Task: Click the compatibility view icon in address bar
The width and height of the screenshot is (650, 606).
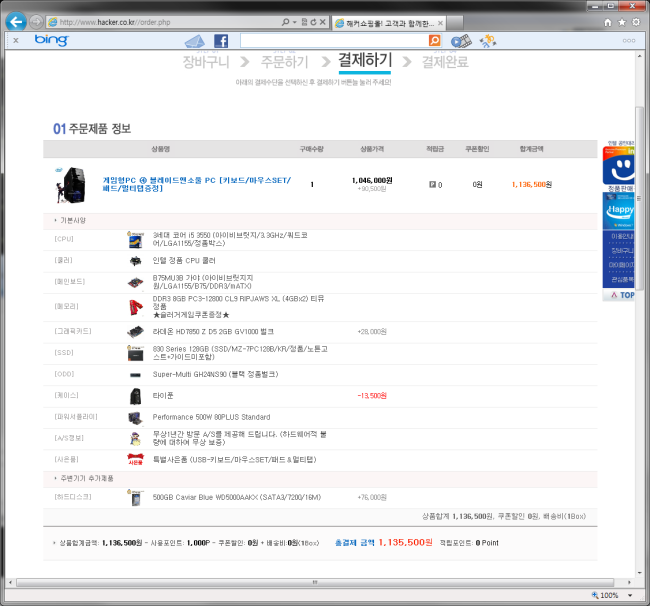Action: pyautogui.click(x=304, y=22)
